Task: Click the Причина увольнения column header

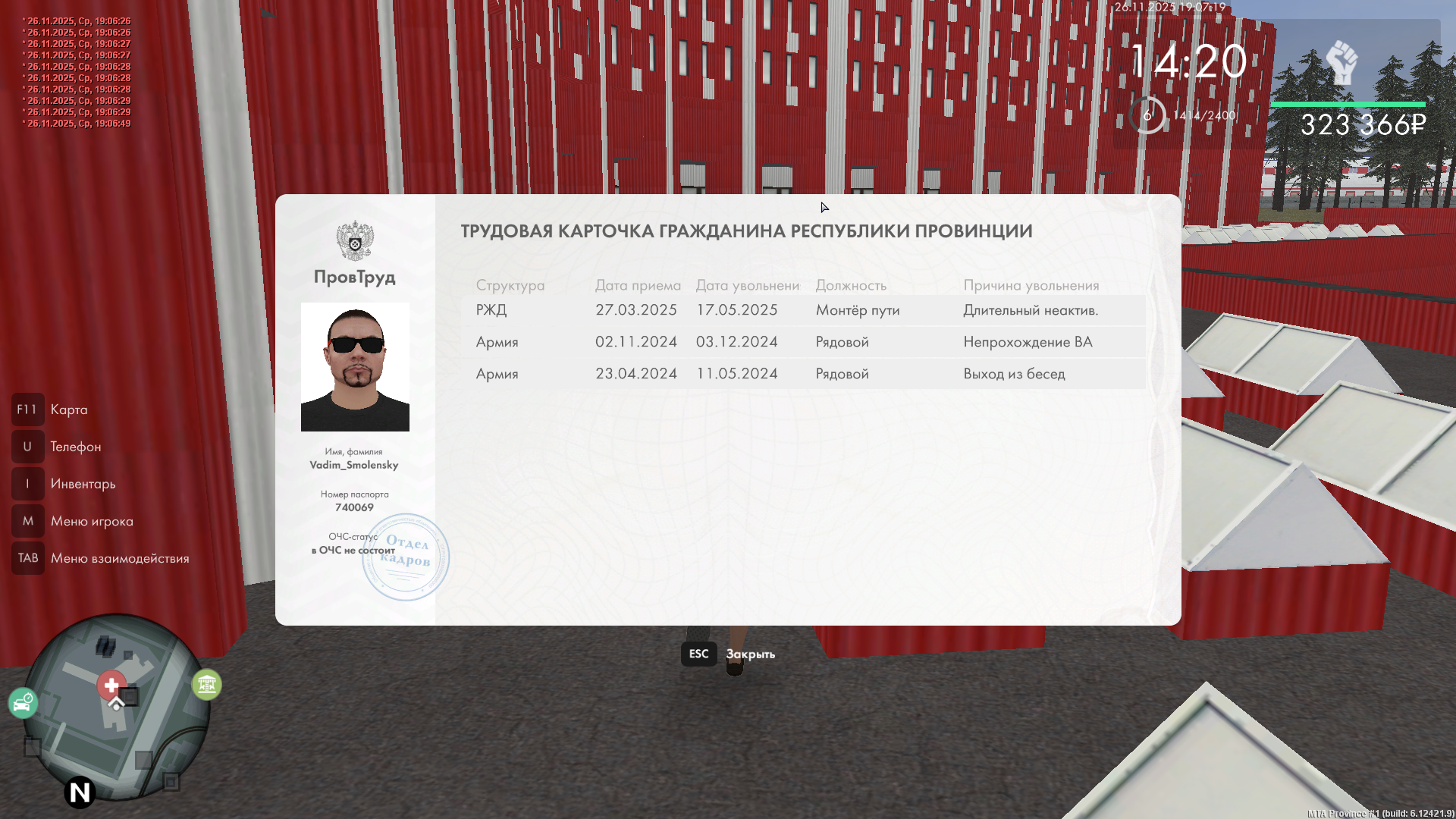Action: 1031,285
